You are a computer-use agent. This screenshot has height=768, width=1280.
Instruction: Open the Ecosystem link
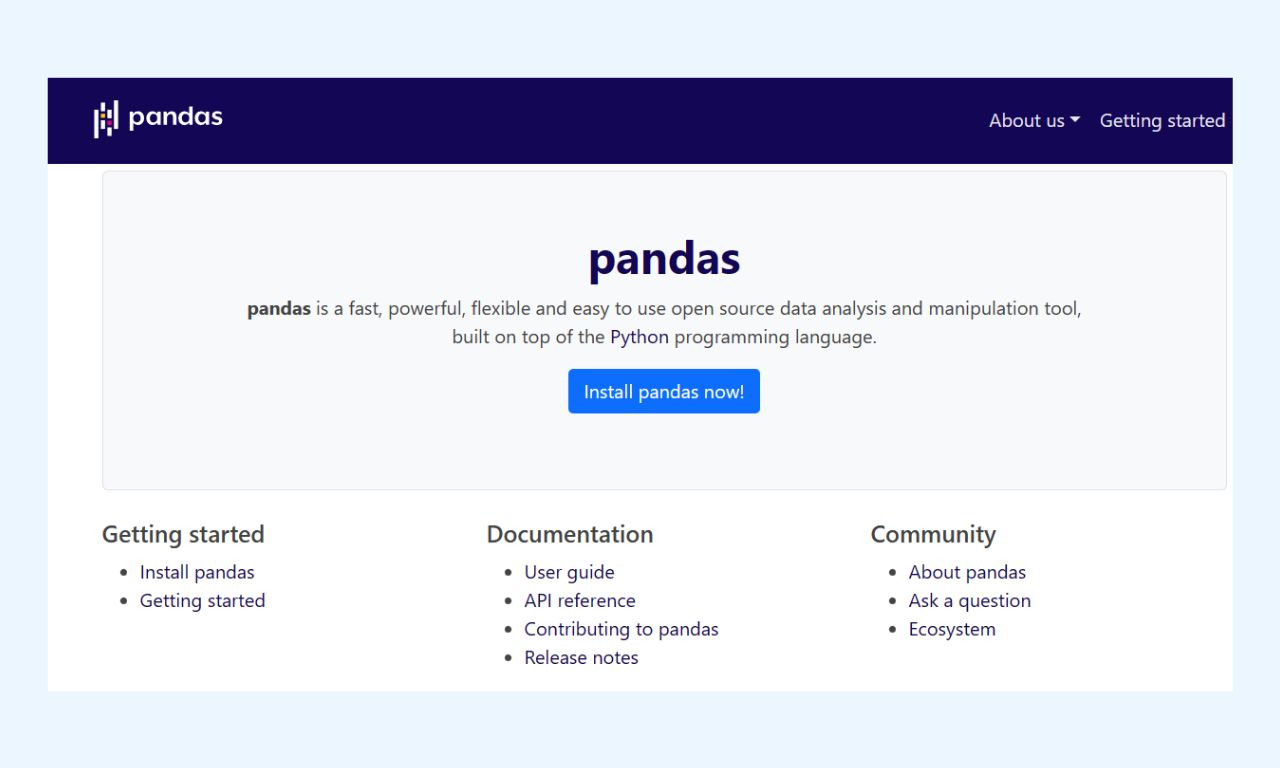pos(952,629)
